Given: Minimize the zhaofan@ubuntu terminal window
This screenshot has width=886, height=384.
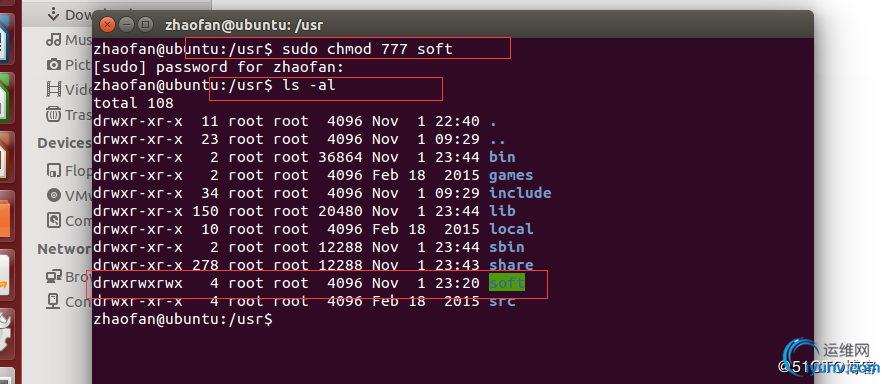Looking at the screenshot, I should [126, 25].
